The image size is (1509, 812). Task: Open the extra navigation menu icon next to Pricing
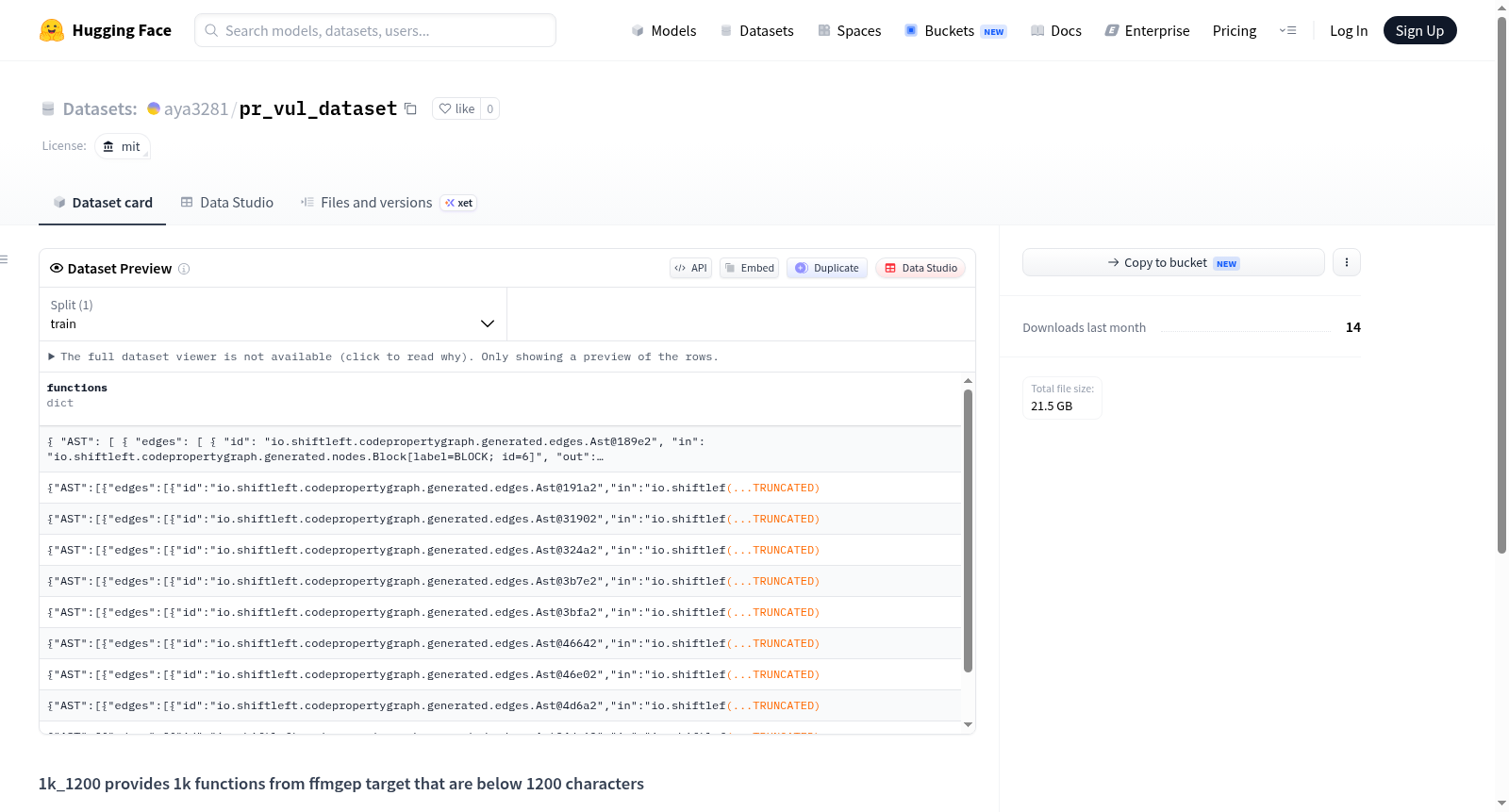point(1287,30)
